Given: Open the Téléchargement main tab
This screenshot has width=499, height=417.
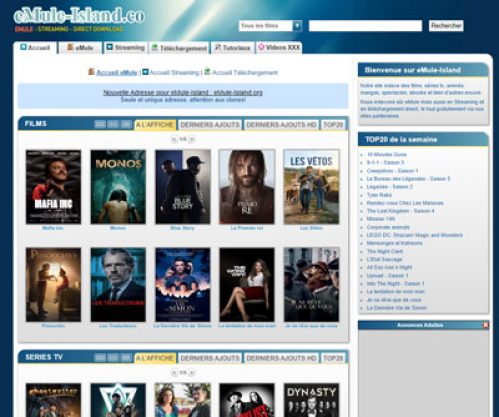Looking at the screenshot, I should (x=179, y=48).
